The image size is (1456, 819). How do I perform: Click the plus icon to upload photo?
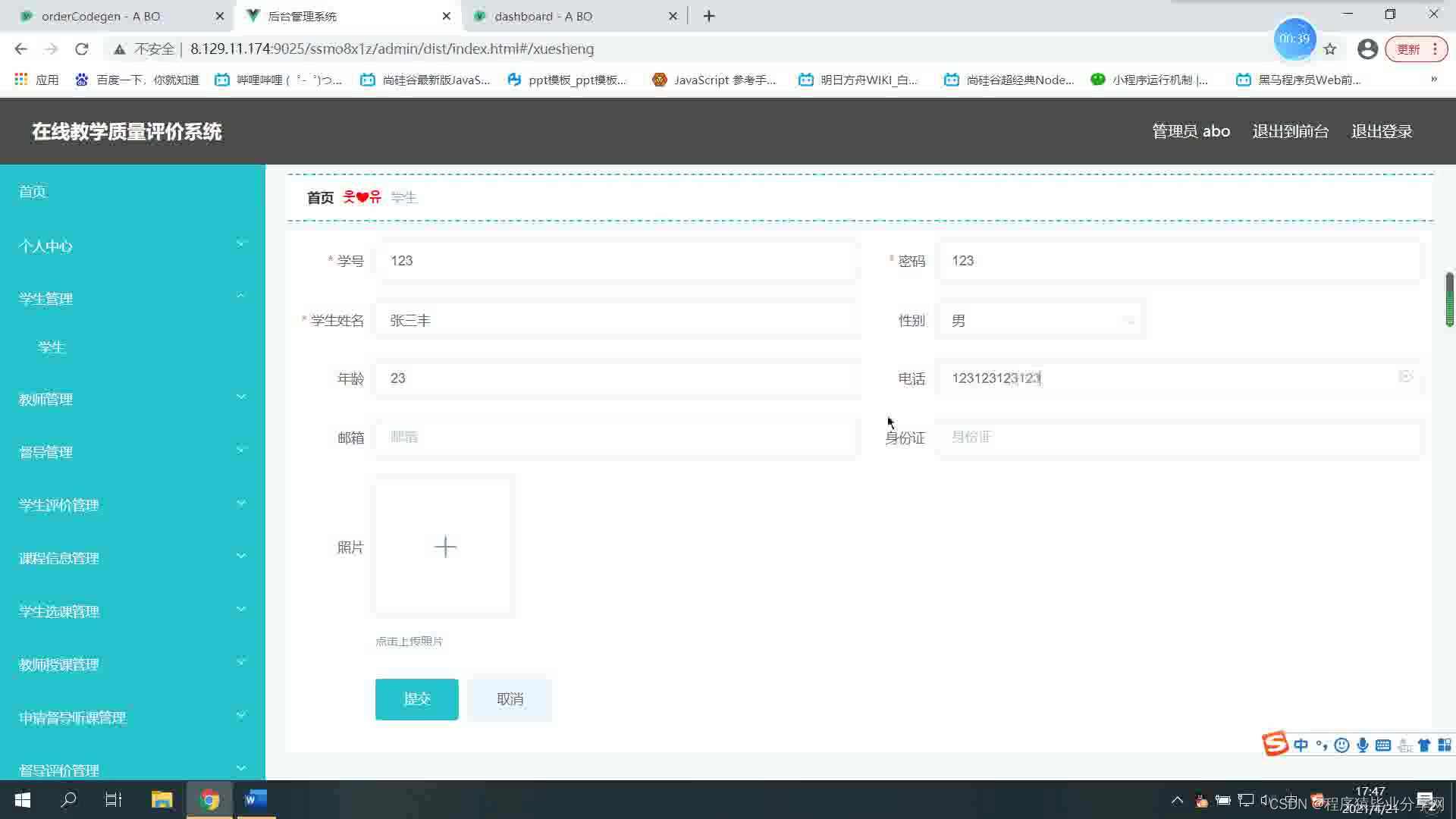coord(445,547)
